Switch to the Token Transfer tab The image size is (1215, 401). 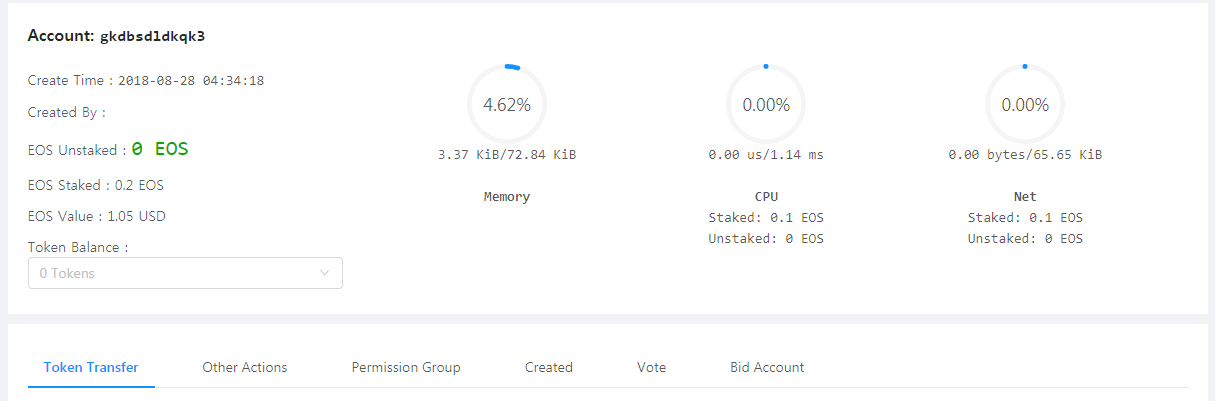[x=91, y=367]
